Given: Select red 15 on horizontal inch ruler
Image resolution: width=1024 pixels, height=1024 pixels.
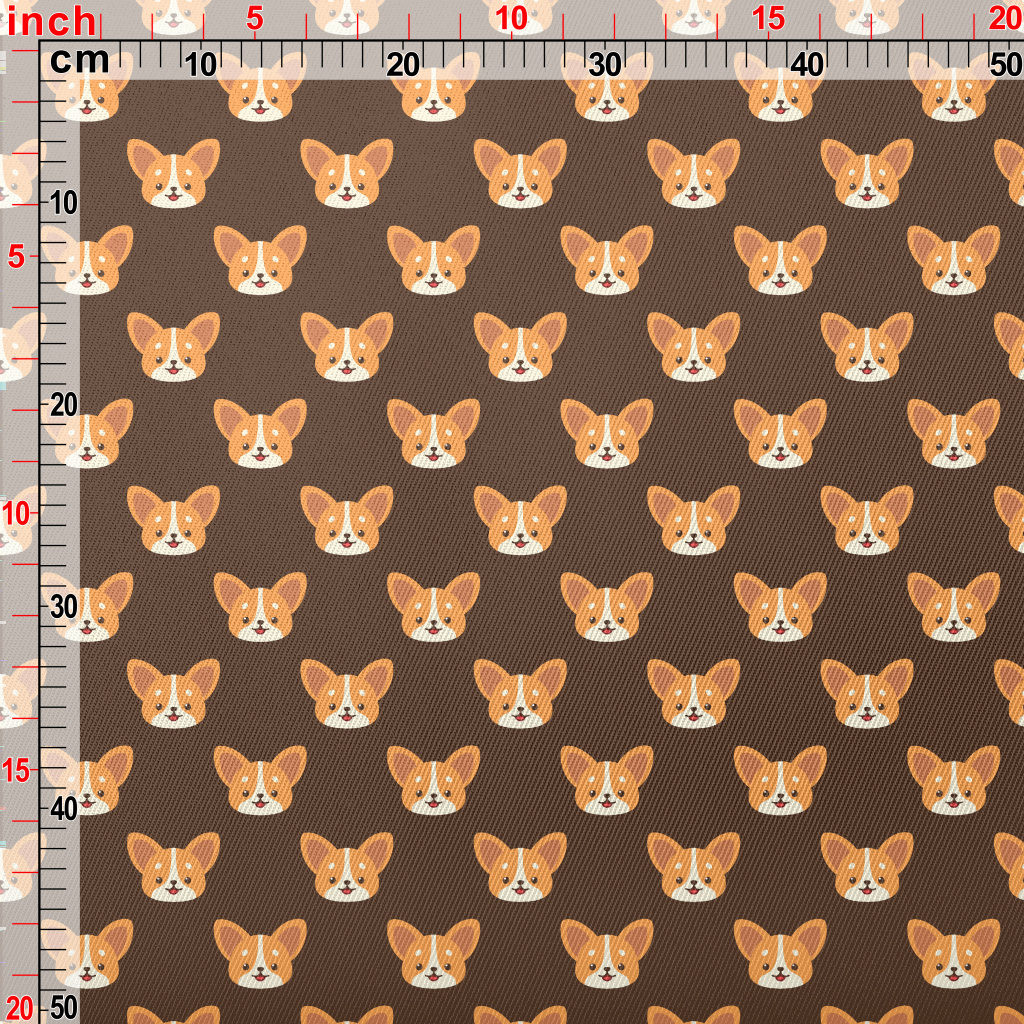Looking at the screenshot, I should (x=768, y=19).
